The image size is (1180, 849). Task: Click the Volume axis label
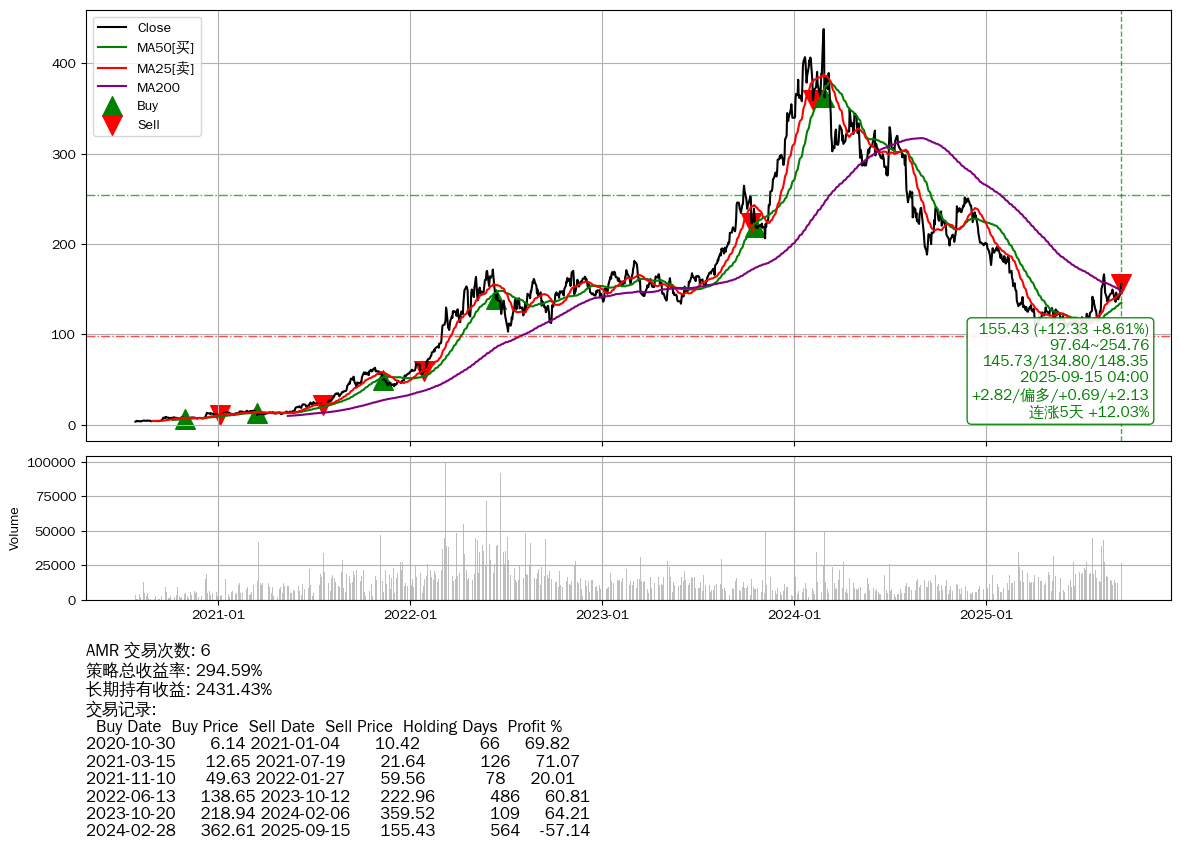(14, 528)
